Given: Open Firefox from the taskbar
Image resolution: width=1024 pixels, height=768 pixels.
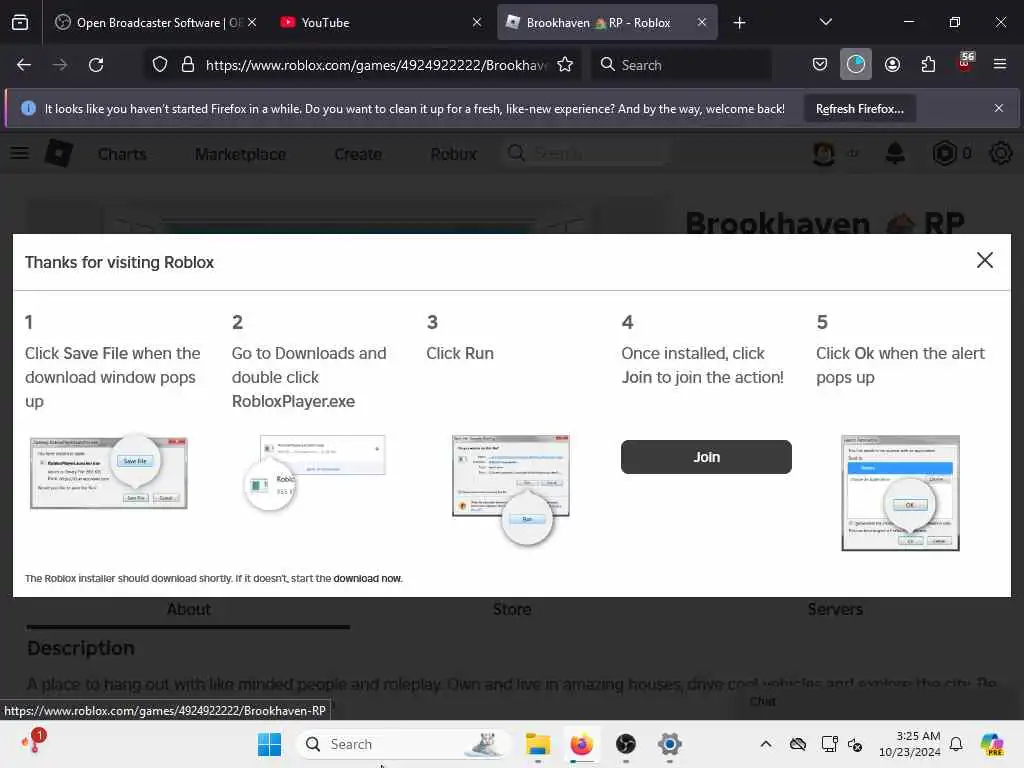Looking at the screenshot, I should (581, 744).
